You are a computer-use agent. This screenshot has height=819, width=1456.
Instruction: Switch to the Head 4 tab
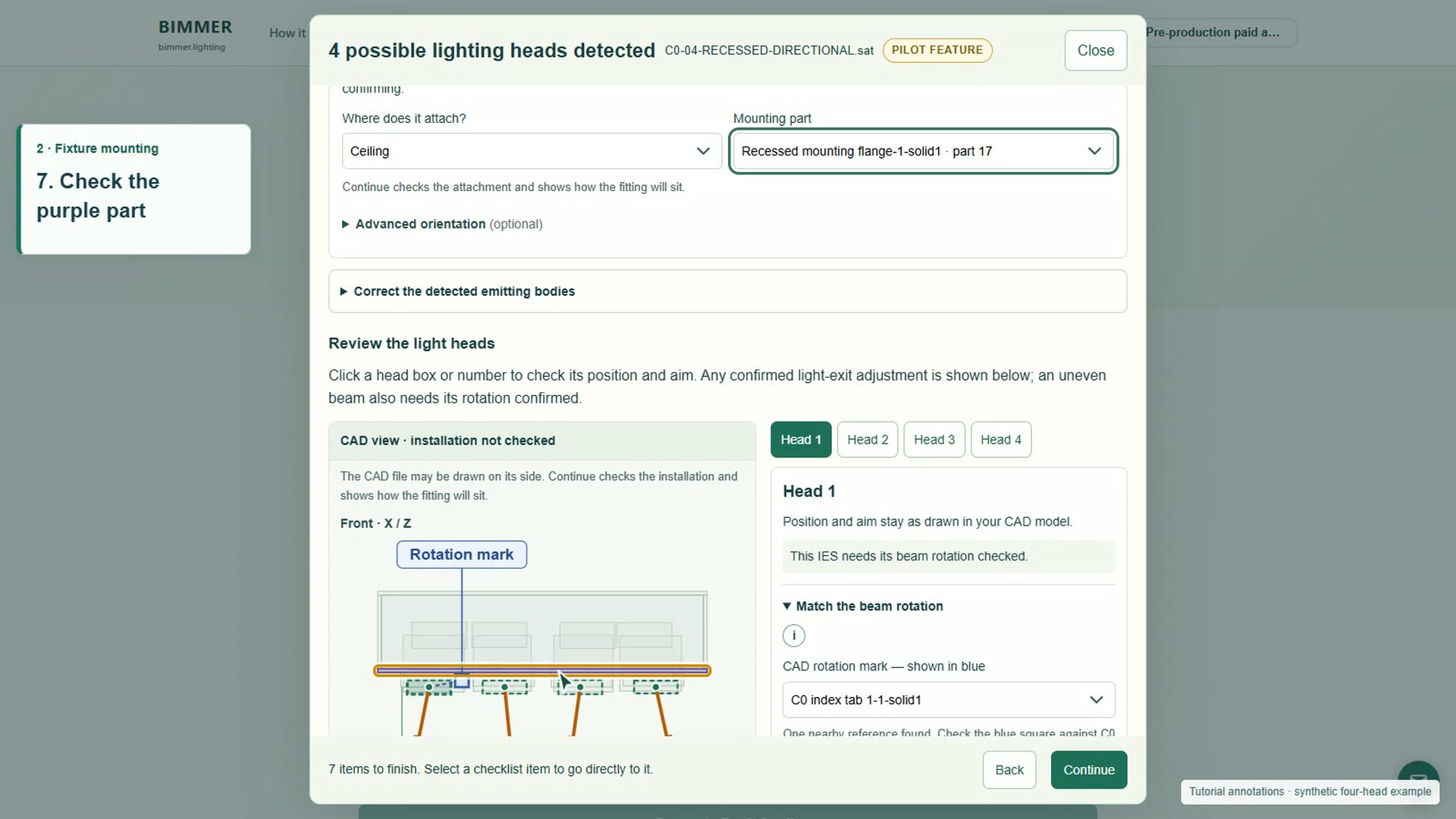[1001, 440]
